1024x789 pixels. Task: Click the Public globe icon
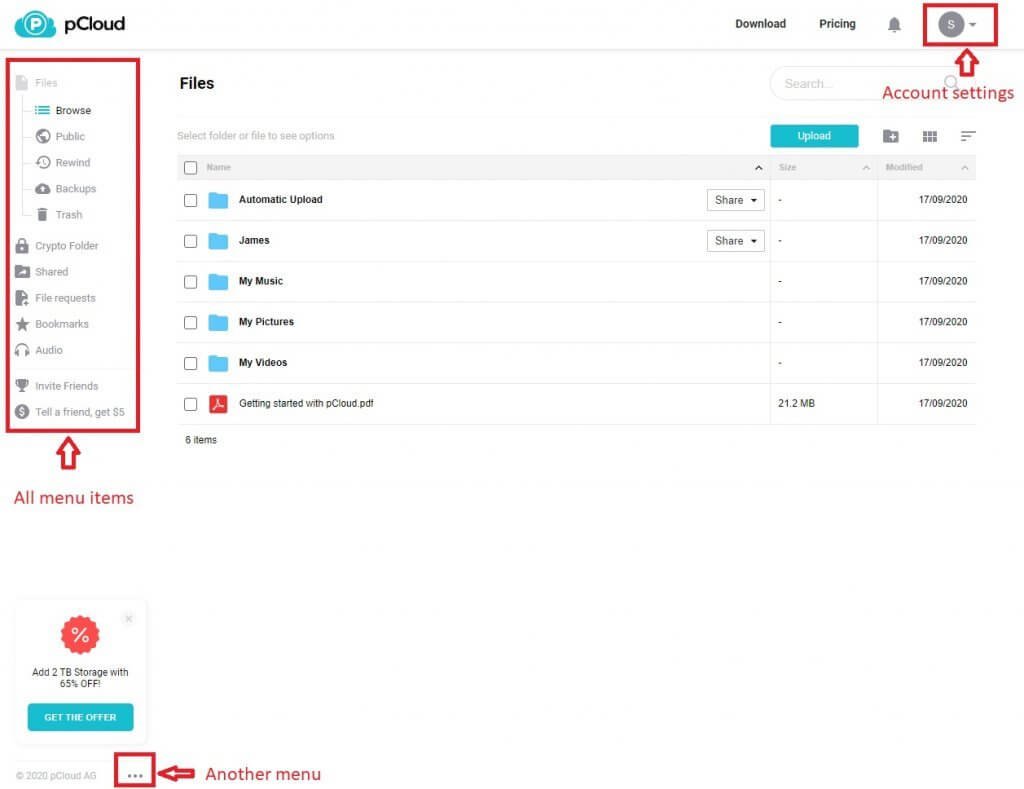pyautogui.click(x=43, y=137)
